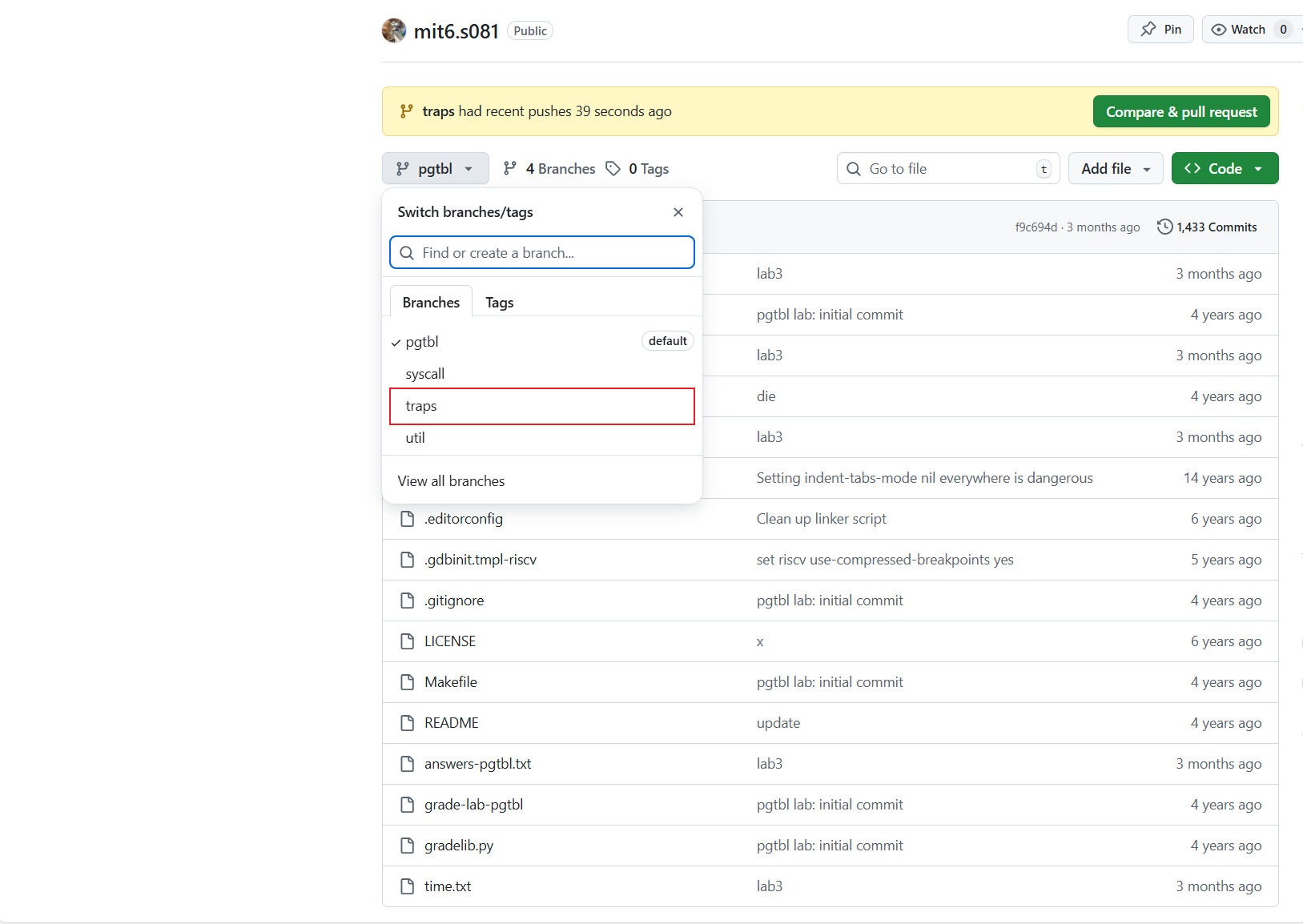This screenshot has width=1303, height=924.
Task: Open the time.txt file
Action: tap(448, 886)
